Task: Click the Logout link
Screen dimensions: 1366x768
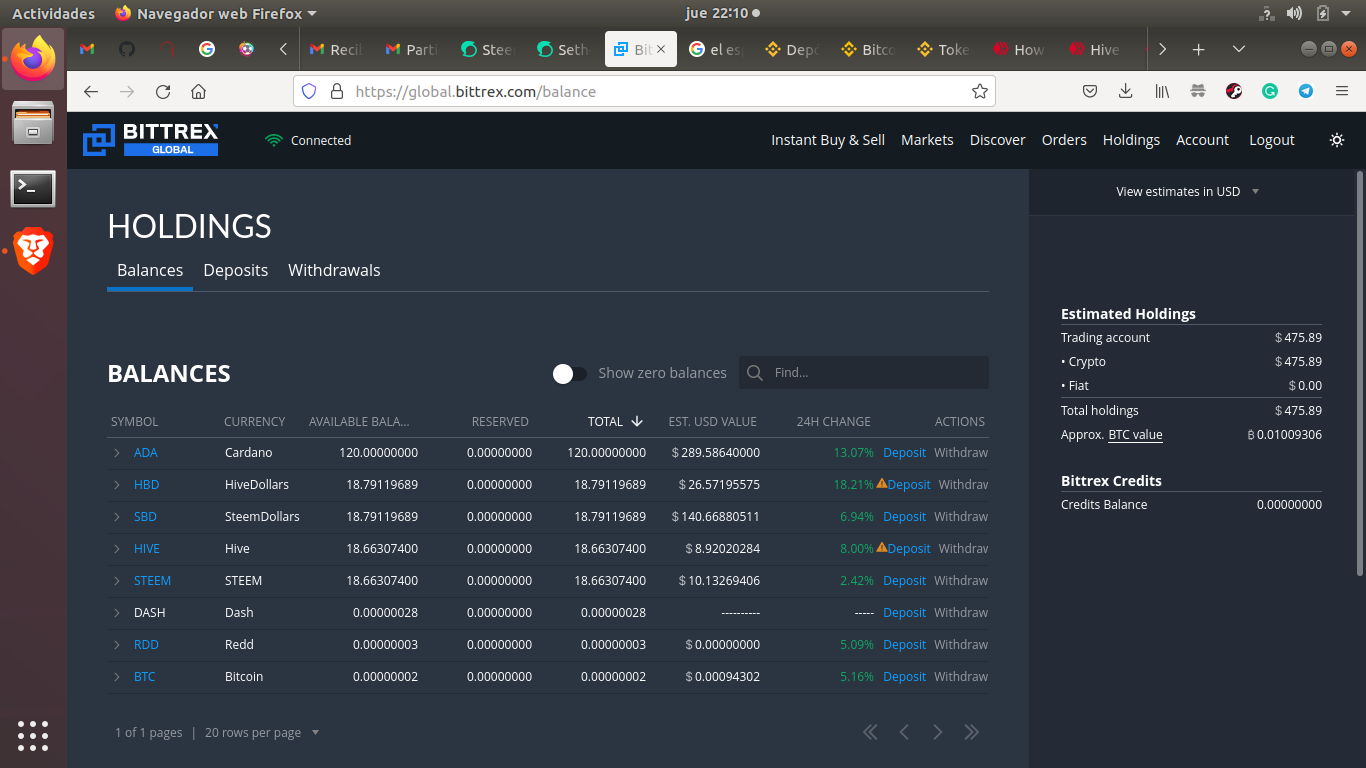Action: (x=1272, y=140)
